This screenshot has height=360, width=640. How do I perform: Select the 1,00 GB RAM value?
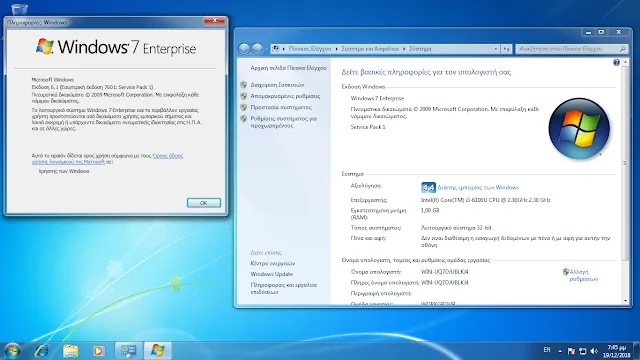(x=430, y=211)
